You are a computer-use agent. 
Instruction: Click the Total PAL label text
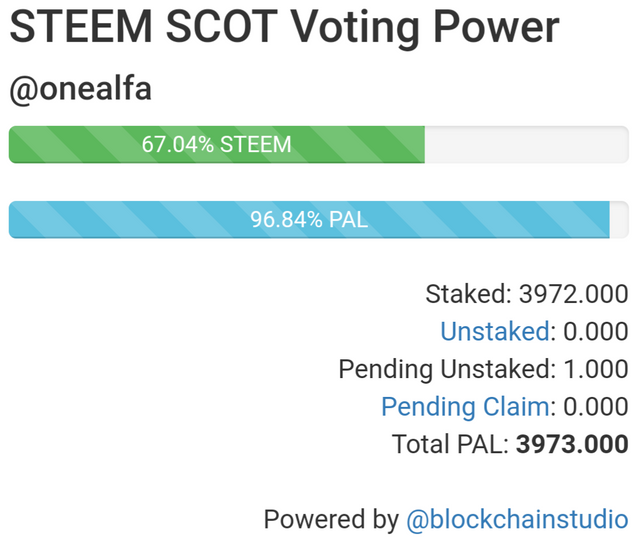pyautogui.click(x=450, y=444)
